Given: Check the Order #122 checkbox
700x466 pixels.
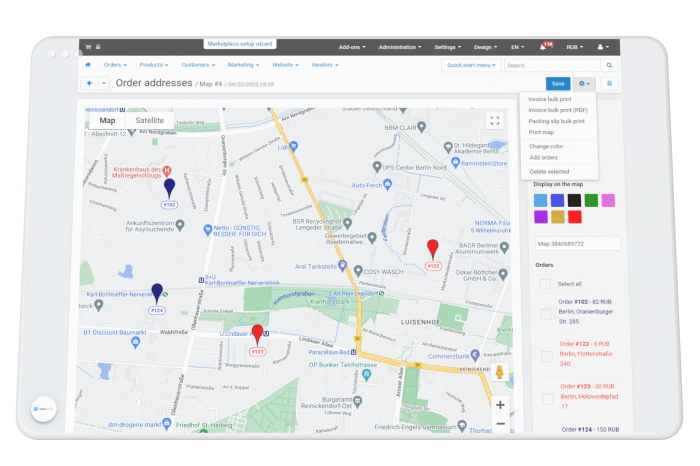Looking at the screenshot, I should (x=547, y=356).
